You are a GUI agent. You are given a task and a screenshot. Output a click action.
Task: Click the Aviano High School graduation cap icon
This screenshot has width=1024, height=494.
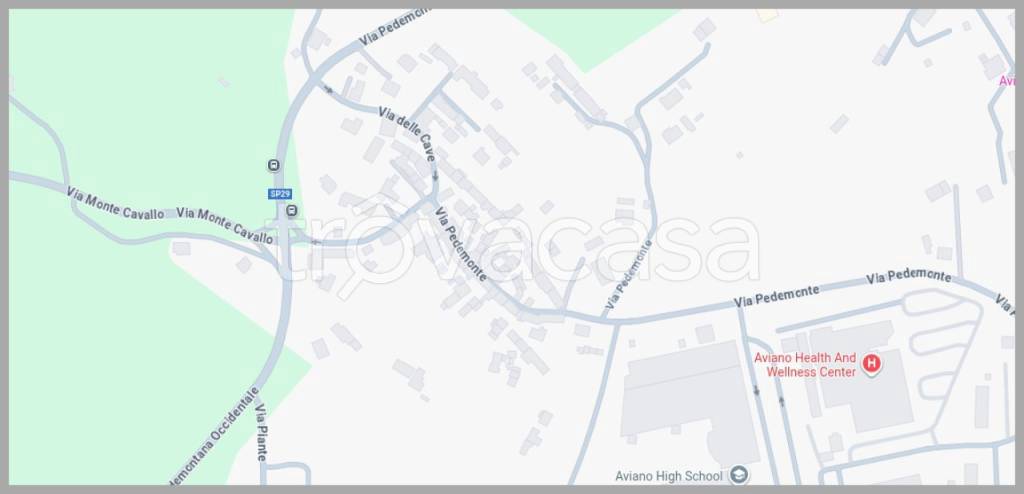(x=739, y=475)
